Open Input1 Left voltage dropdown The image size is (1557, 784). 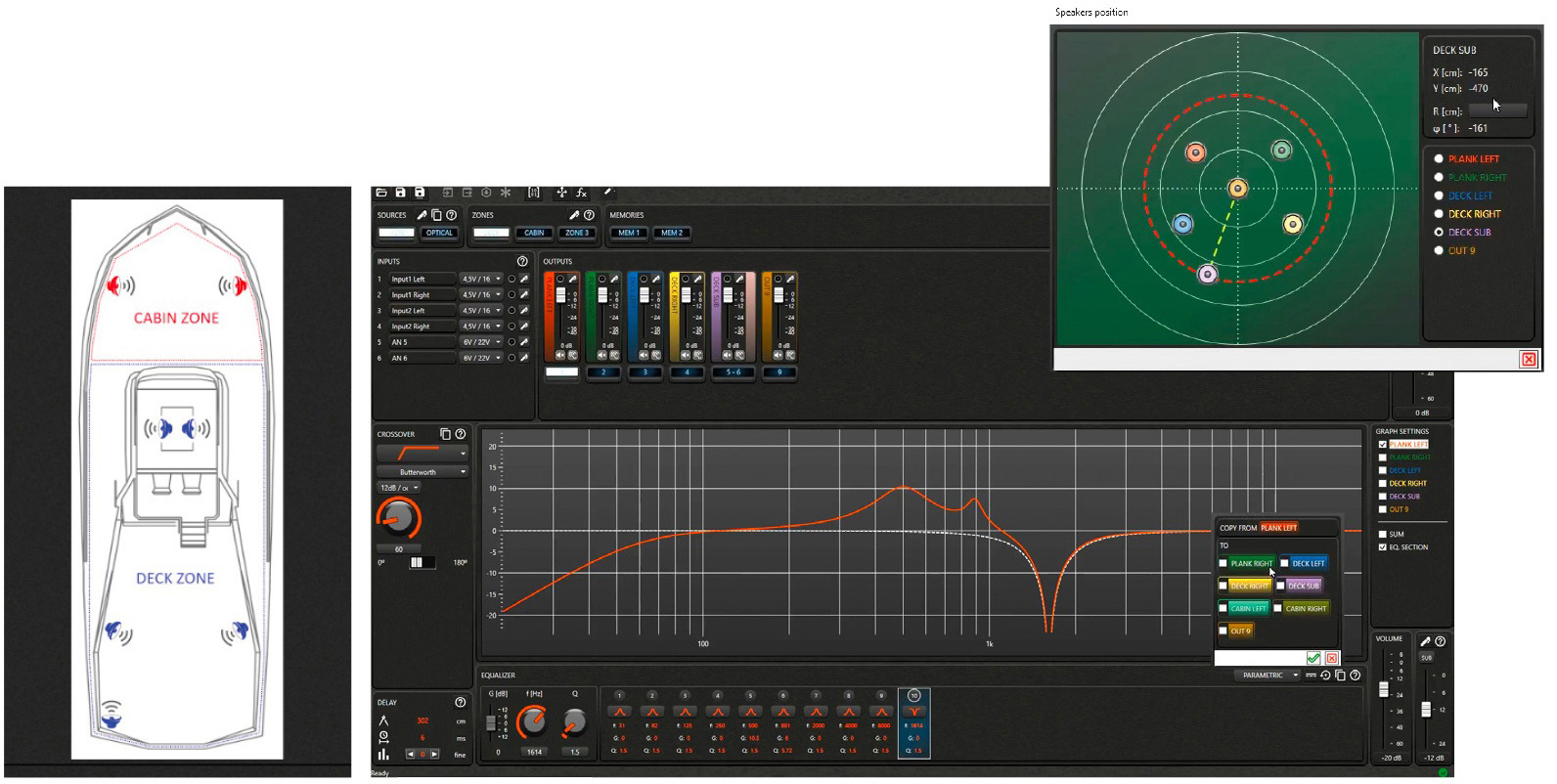click(x=482, y=280)
